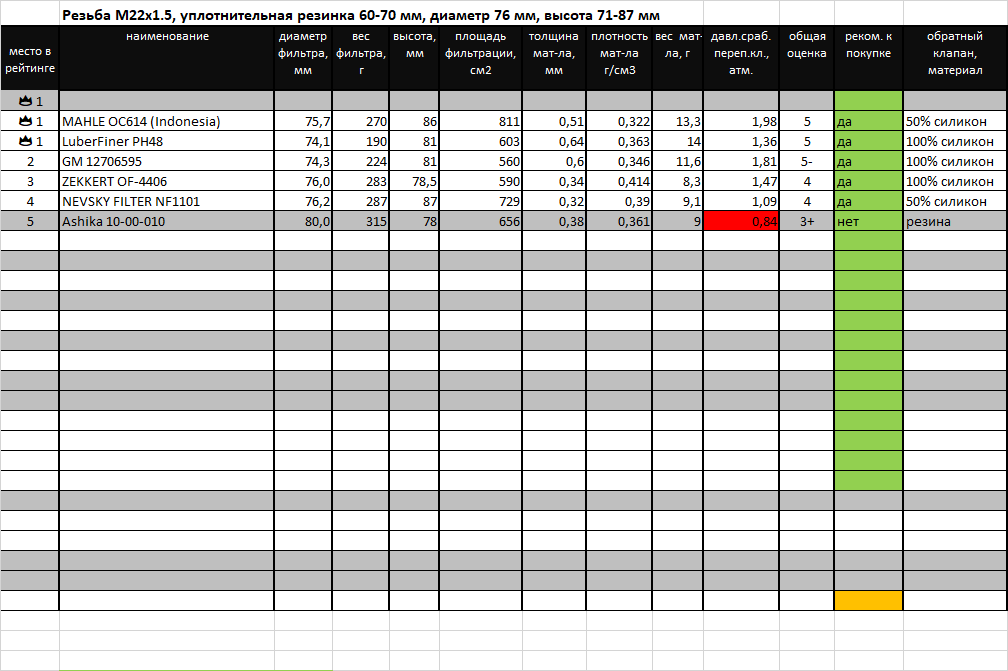Click the "реком. к покупке" header cell
This screenshot has height=671, width=1008.
pyautogui.click(x=868, y=59)
